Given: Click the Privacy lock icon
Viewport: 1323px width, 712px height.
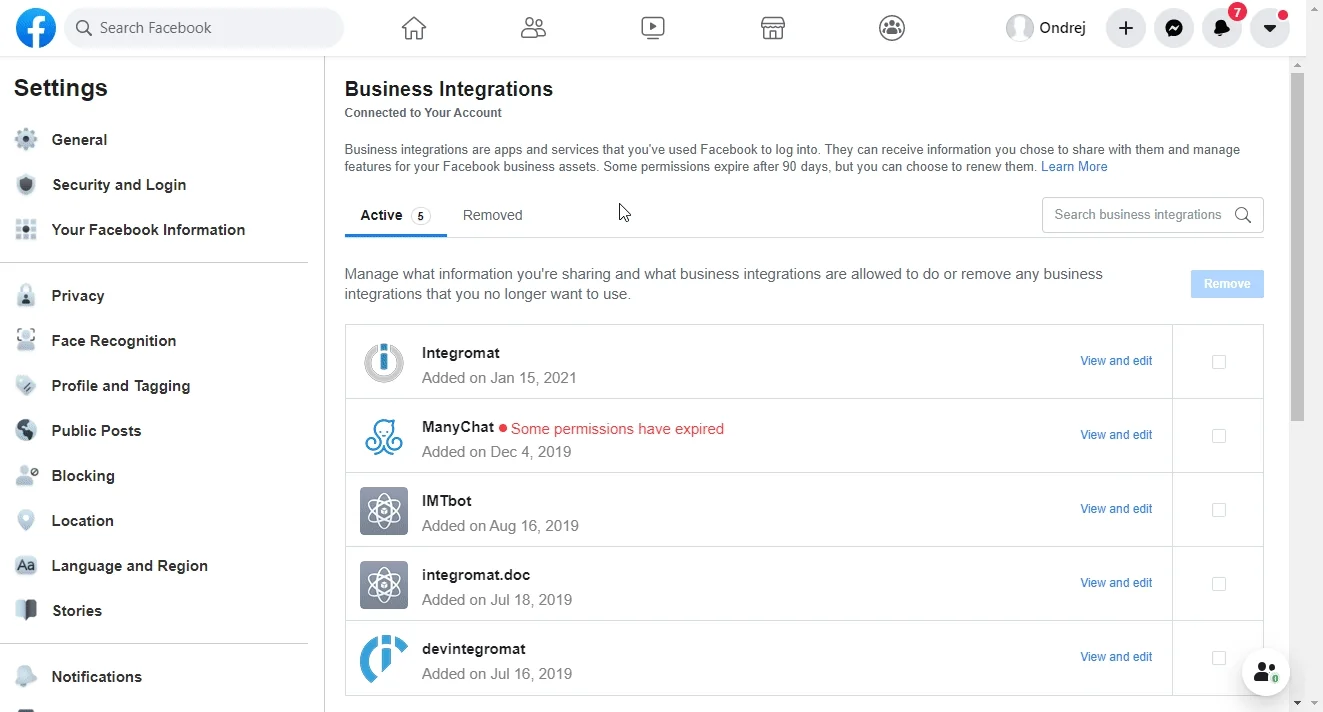Looking at the screenshot, I should pyautogui.click(x=26, y=296).
